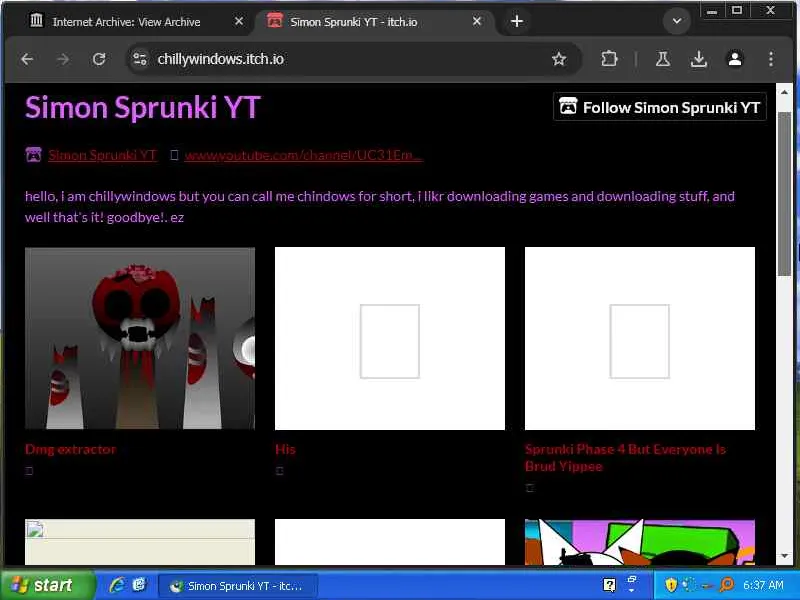This screenshot has height=600, width=800.
Task: Click the page heading Simon Sprunki YT
Action: (143, 108)
